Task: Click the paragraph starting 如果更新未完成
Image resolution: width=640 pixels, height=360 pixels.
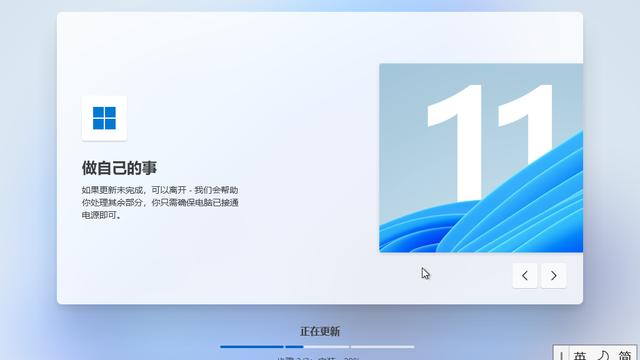Action: click(x=160, y=202)
